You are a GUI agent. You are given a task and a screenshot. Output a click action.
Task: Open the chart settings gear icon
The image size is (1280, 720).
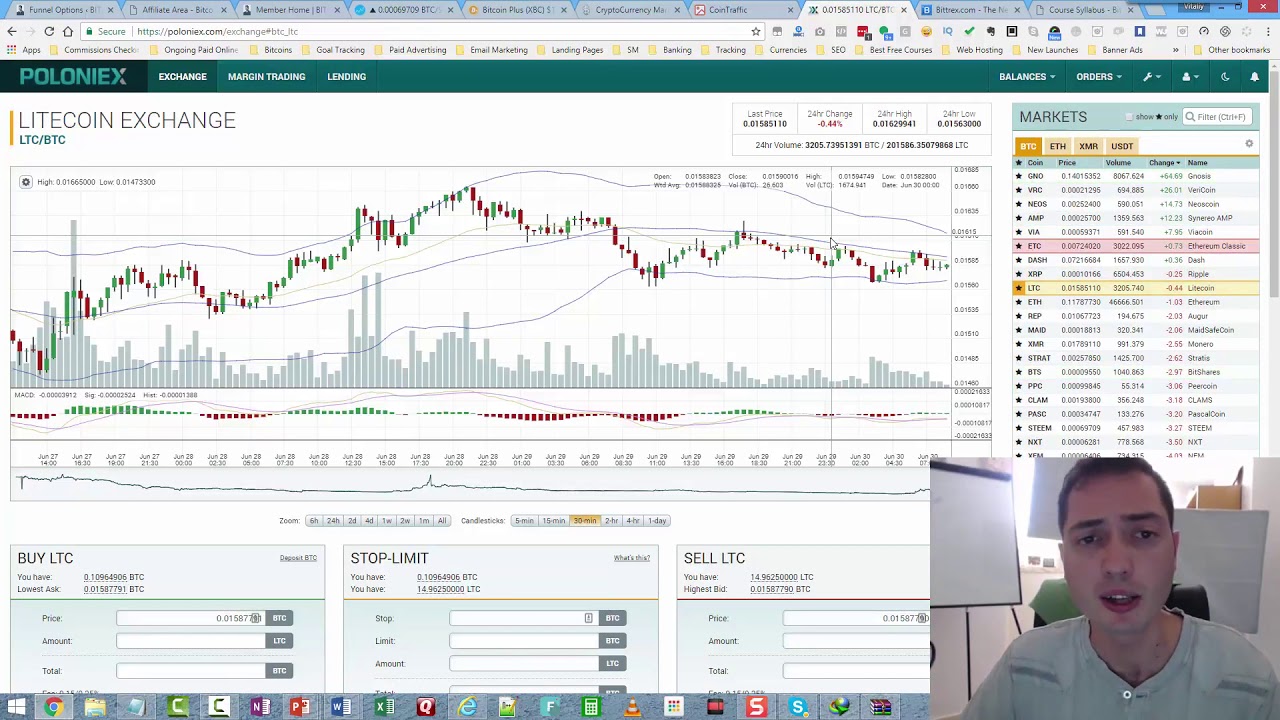point(26,182)
